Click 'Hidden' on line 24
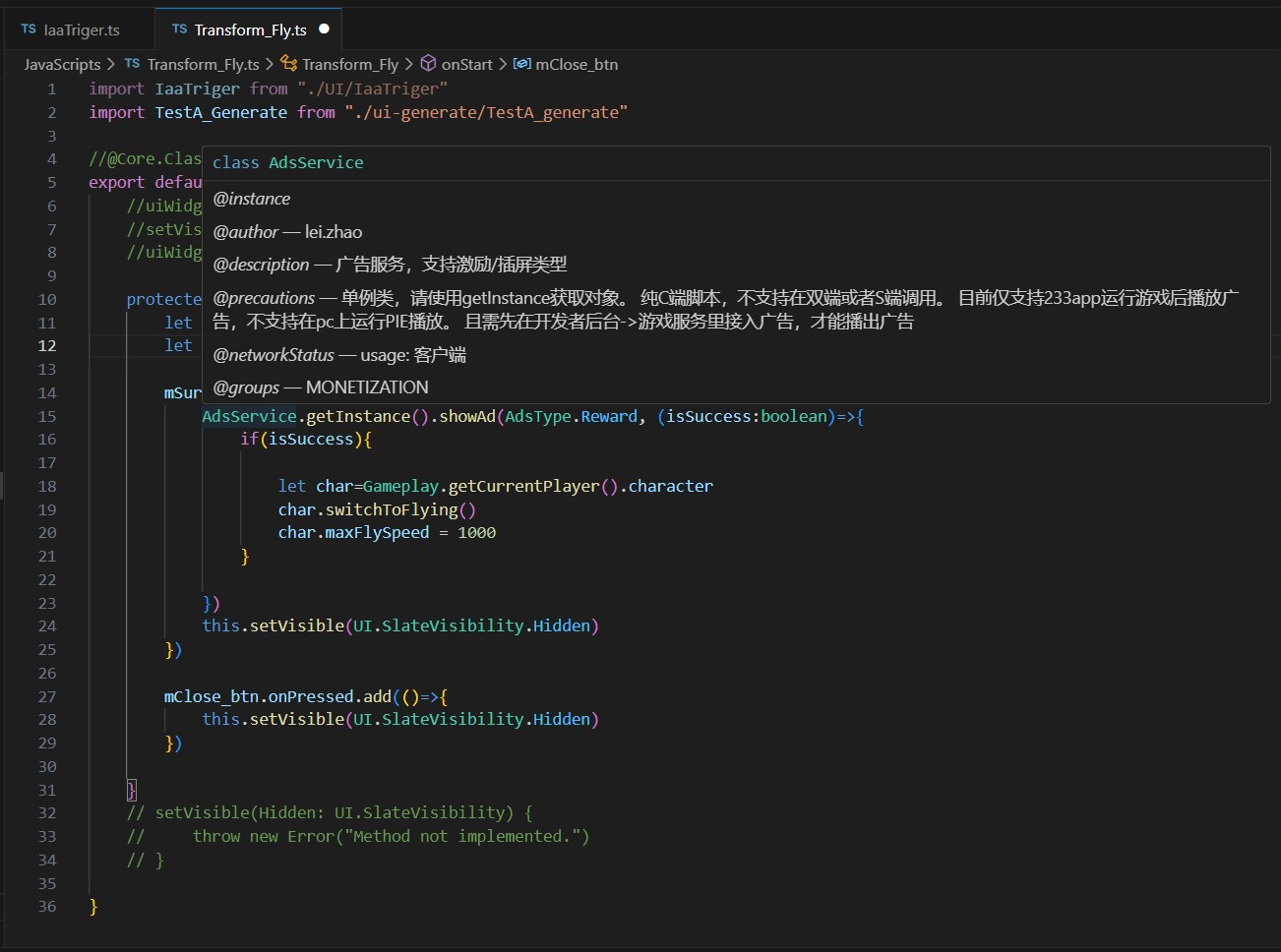The image size is (1281, 952). [x=562, y=625]
